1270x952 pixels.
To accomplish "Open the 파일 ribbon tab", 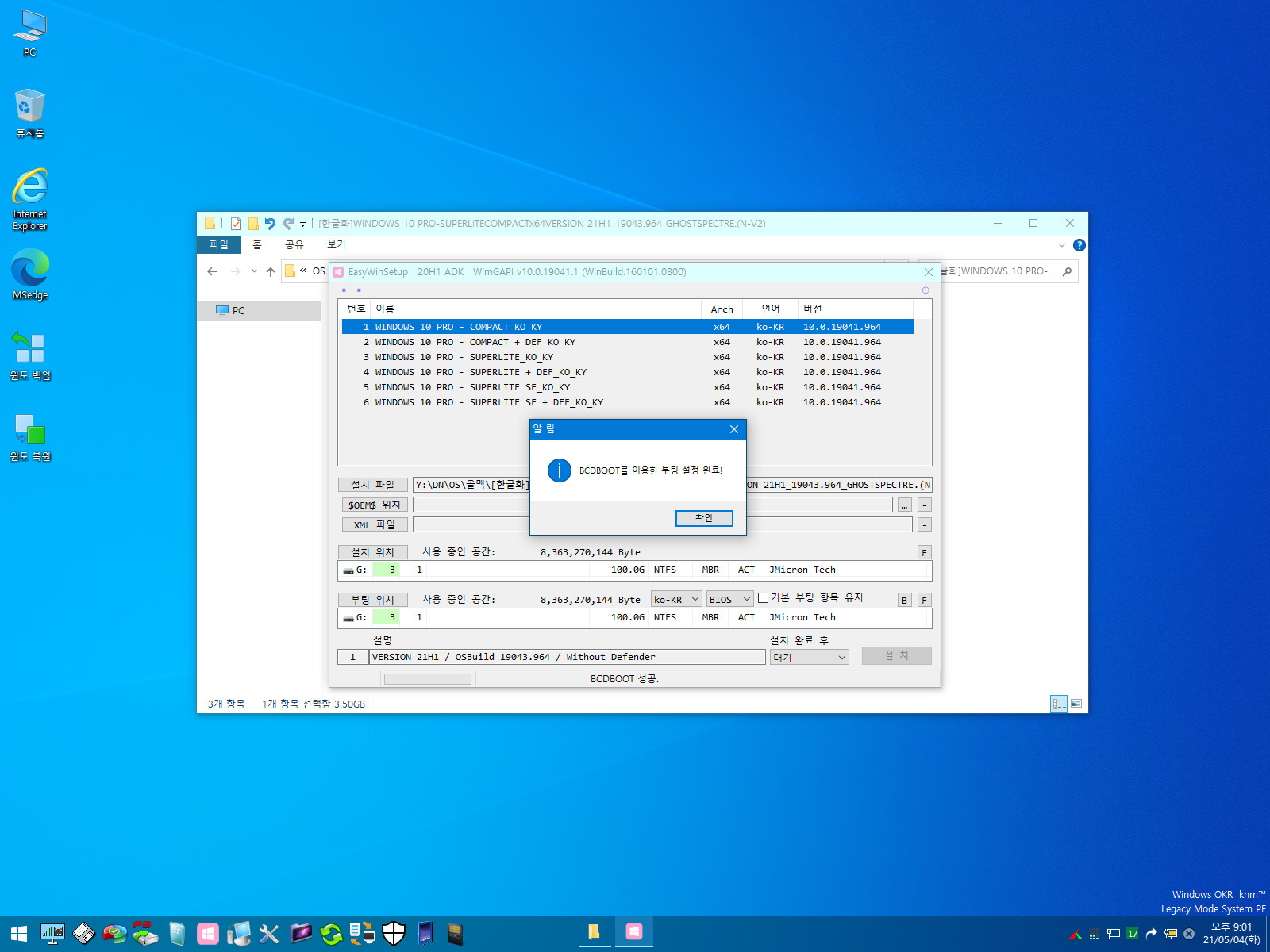I will [x=219, y=244].
